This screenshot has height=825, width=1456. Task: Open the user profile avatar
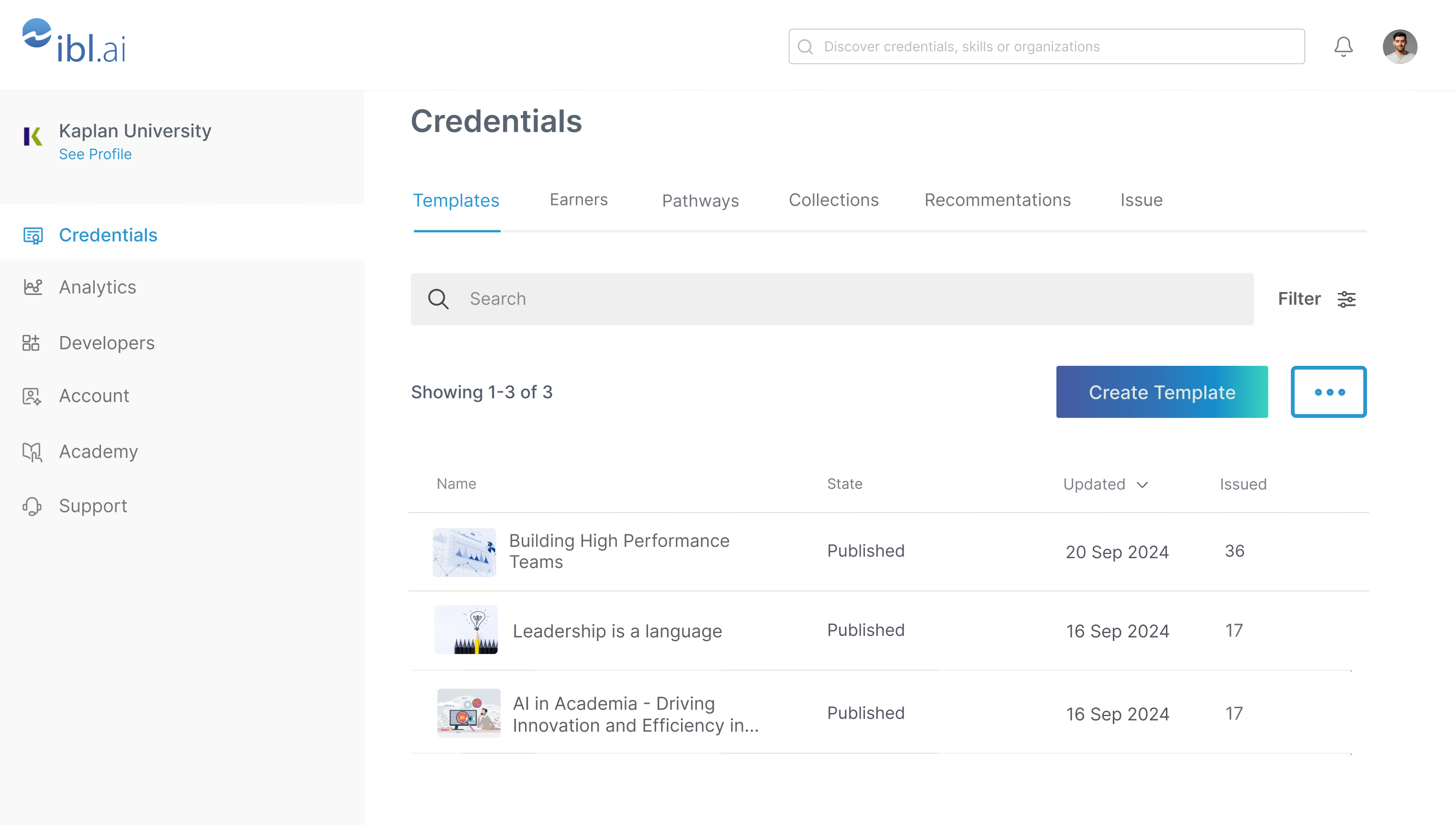(x=1400, y=46)
